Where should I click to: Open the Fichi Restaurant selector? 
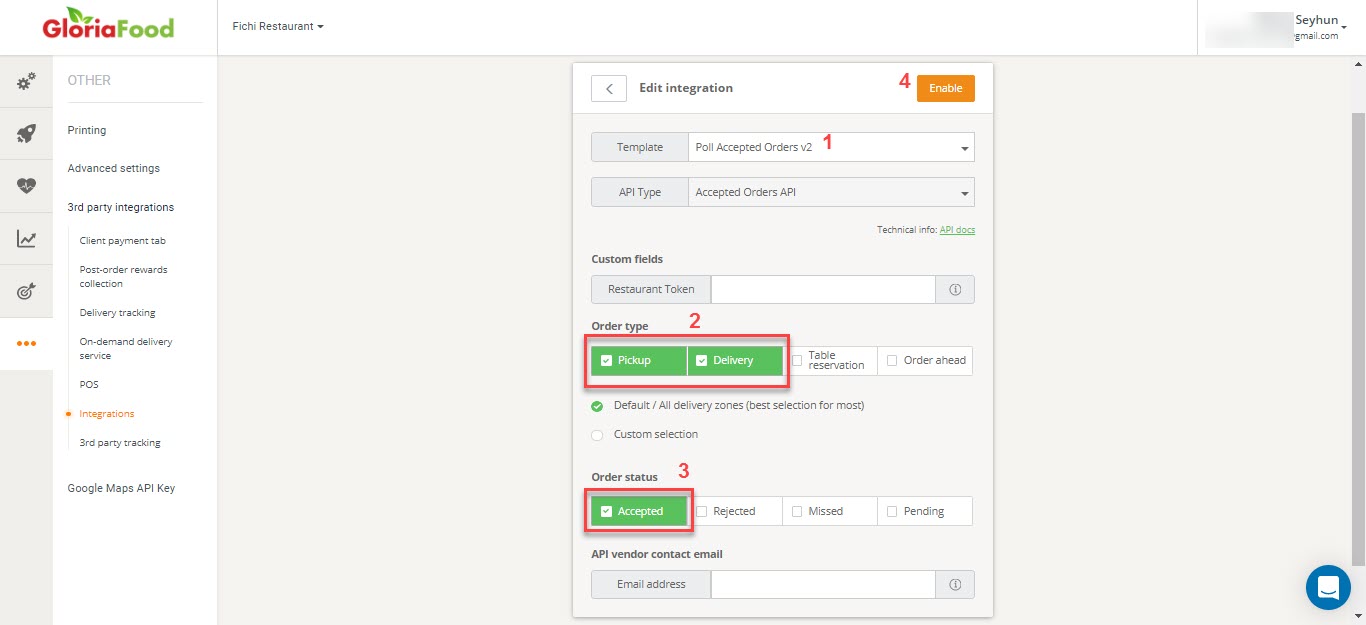(277, 26)
